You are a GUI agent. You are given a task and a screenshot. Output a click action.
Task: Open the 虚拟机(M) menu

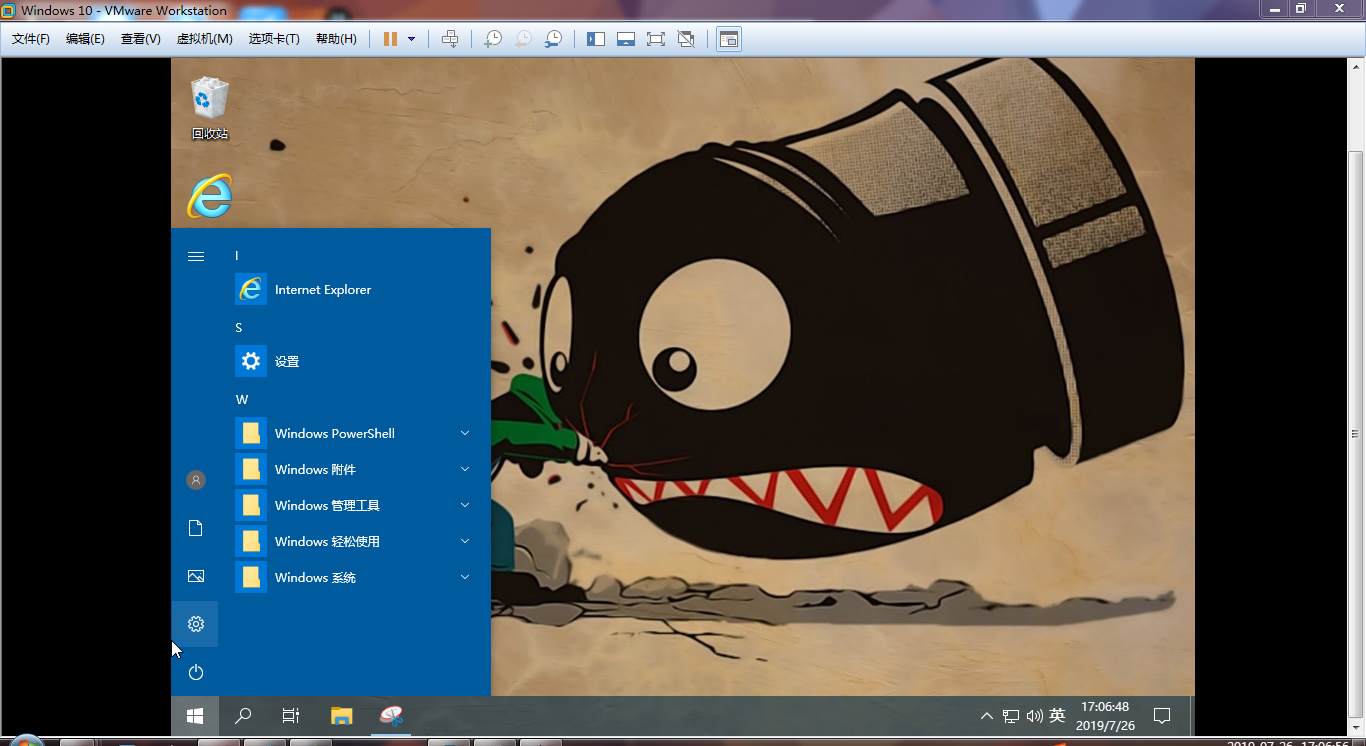(x=204, y=39)
